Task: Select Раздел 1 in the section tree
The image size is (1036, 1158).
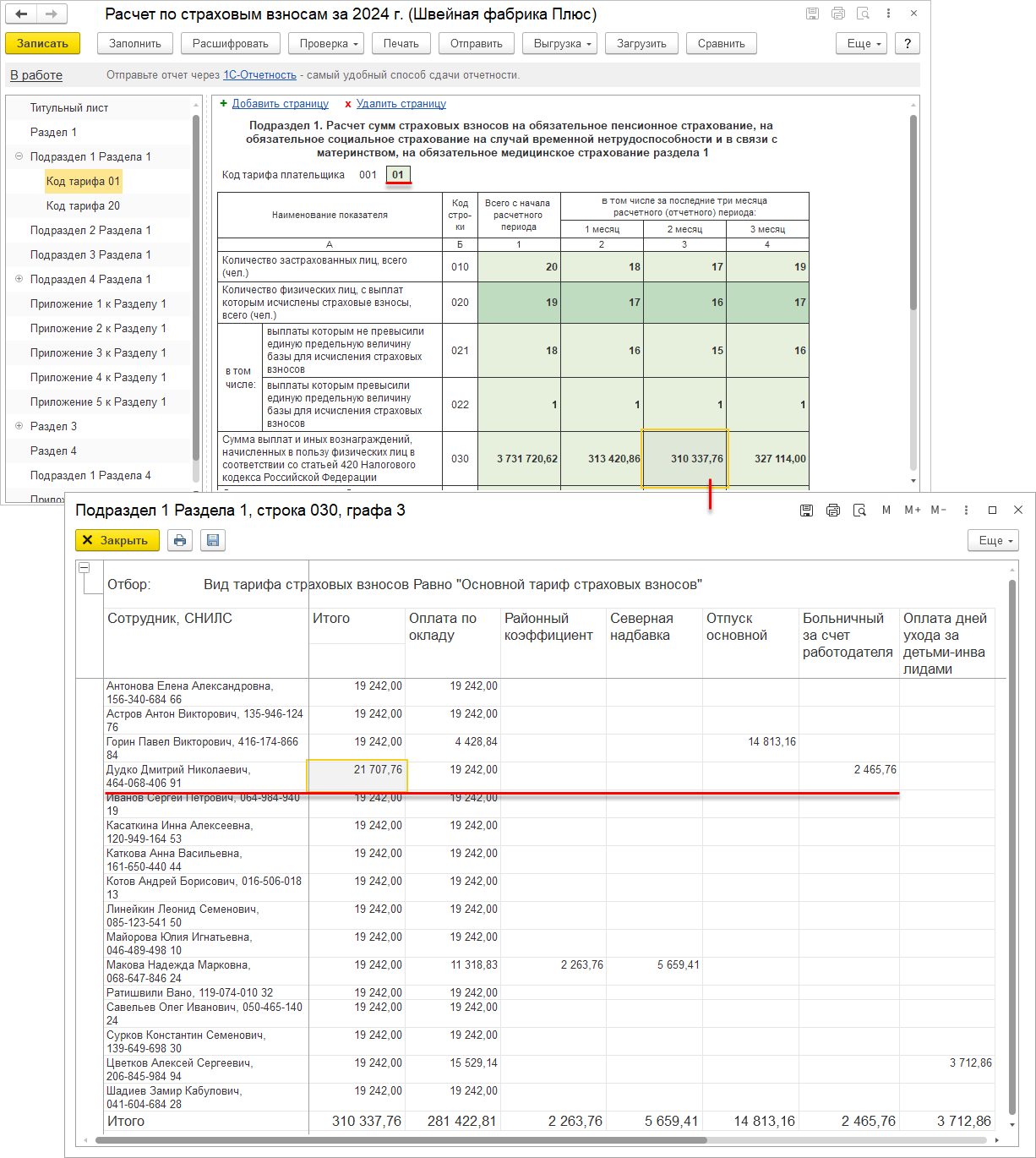Action: [53, 132]
